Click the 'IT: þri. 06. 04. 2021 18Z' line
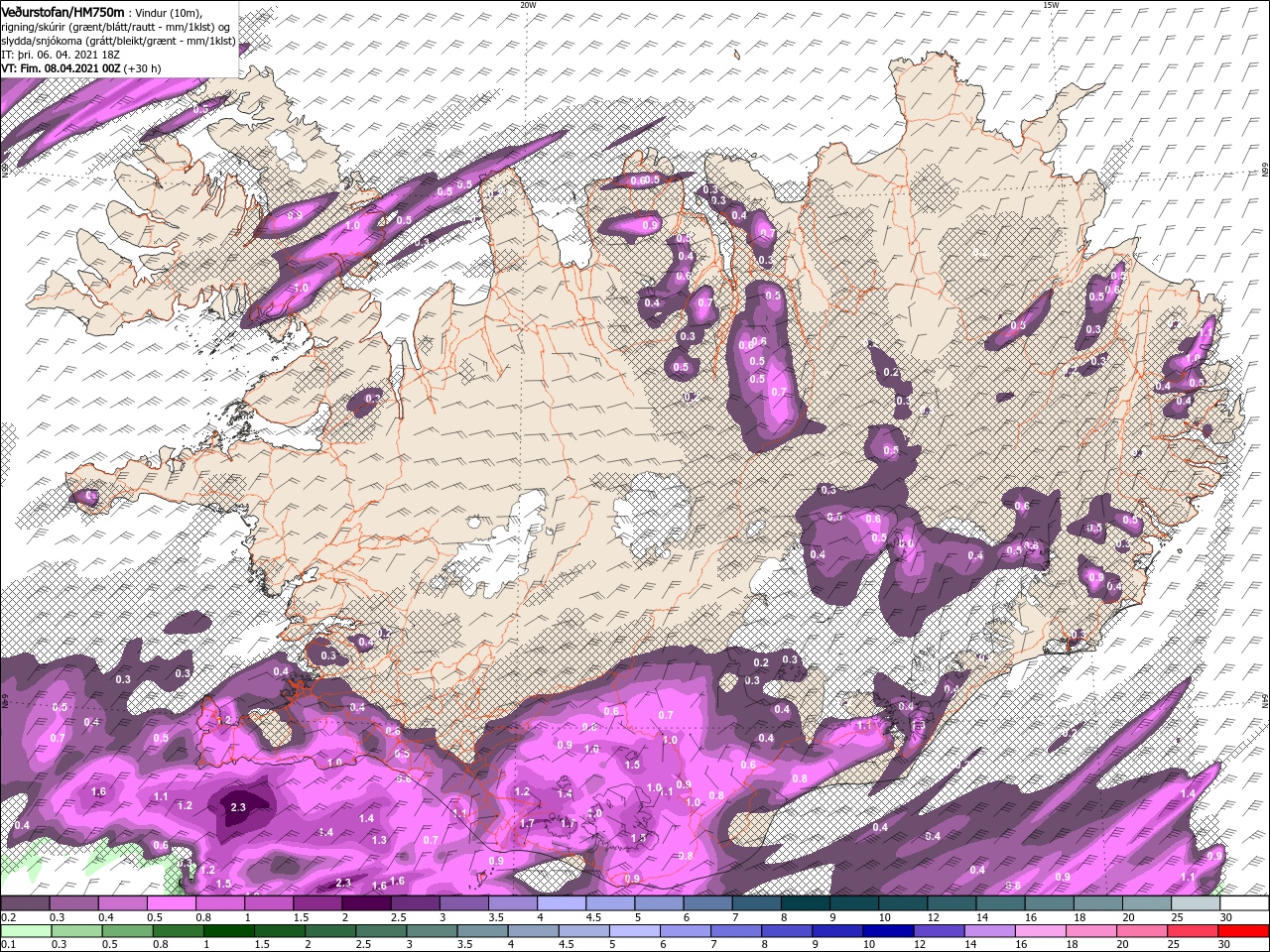Image resolution: width=1270 pixels, height=952 pixels. [62, 55]
